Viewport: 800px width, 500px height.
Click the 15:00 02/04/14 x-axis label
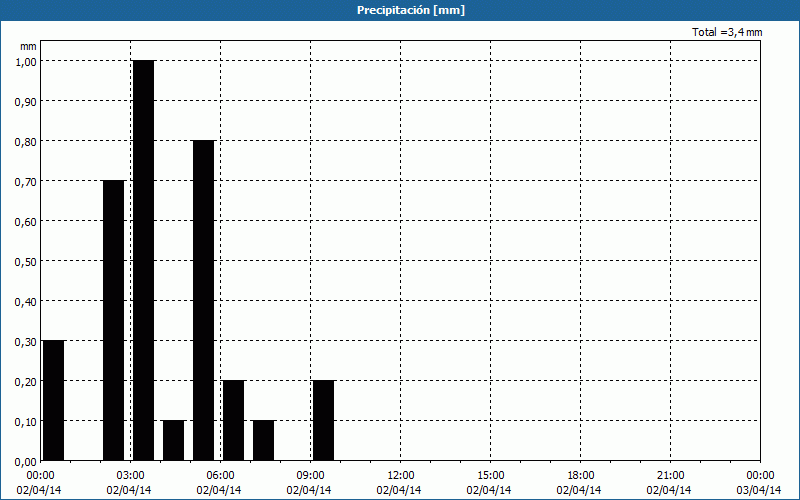(489, 483)
